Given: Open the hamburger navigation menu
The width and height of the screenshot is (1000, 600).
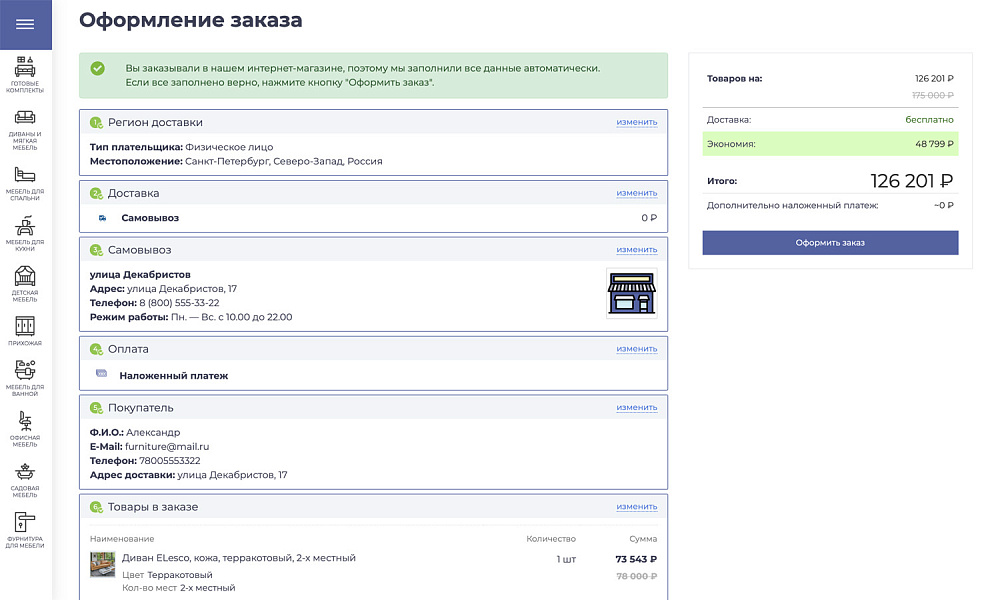Looking at the screenshot, I should click(25, 24).
